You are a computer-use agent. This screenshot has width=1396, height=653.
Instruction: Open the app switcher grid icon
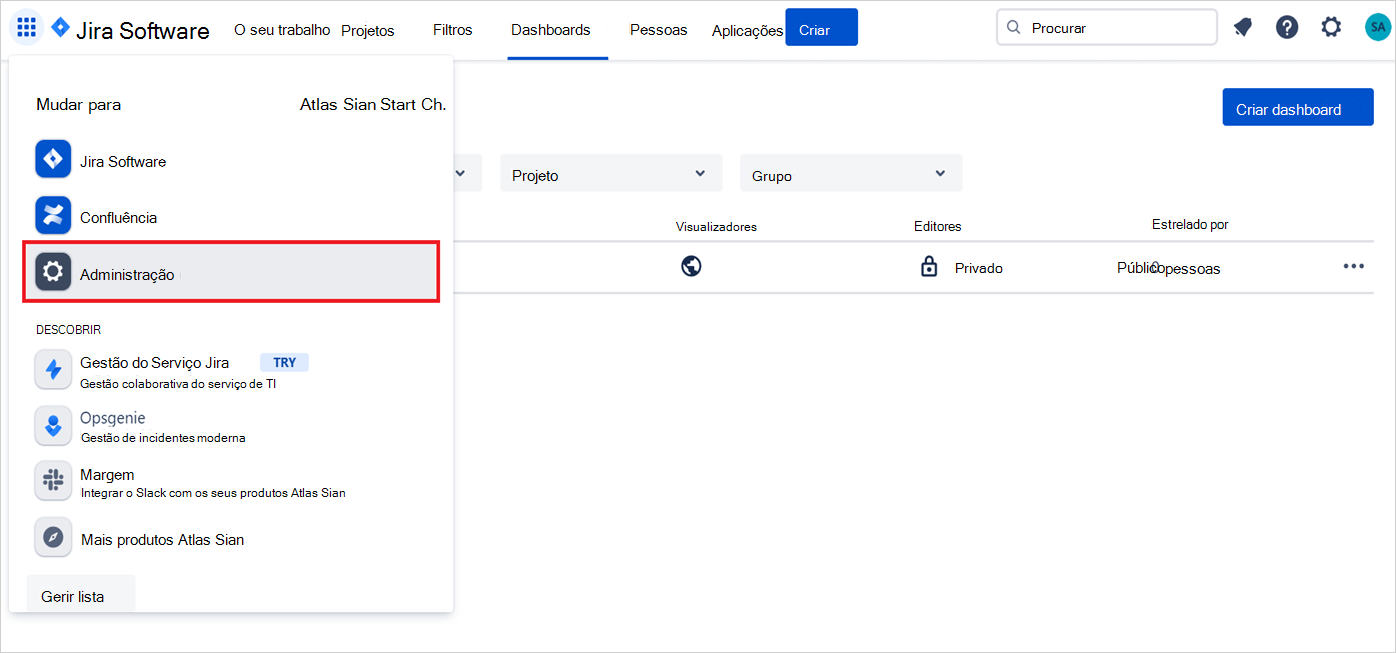26,27
